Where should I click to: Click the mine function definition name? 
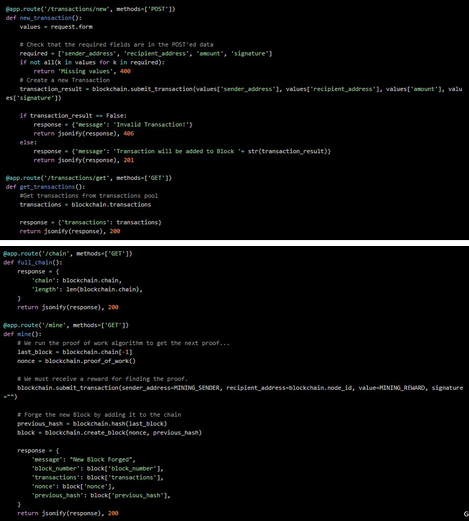(24, 334)
